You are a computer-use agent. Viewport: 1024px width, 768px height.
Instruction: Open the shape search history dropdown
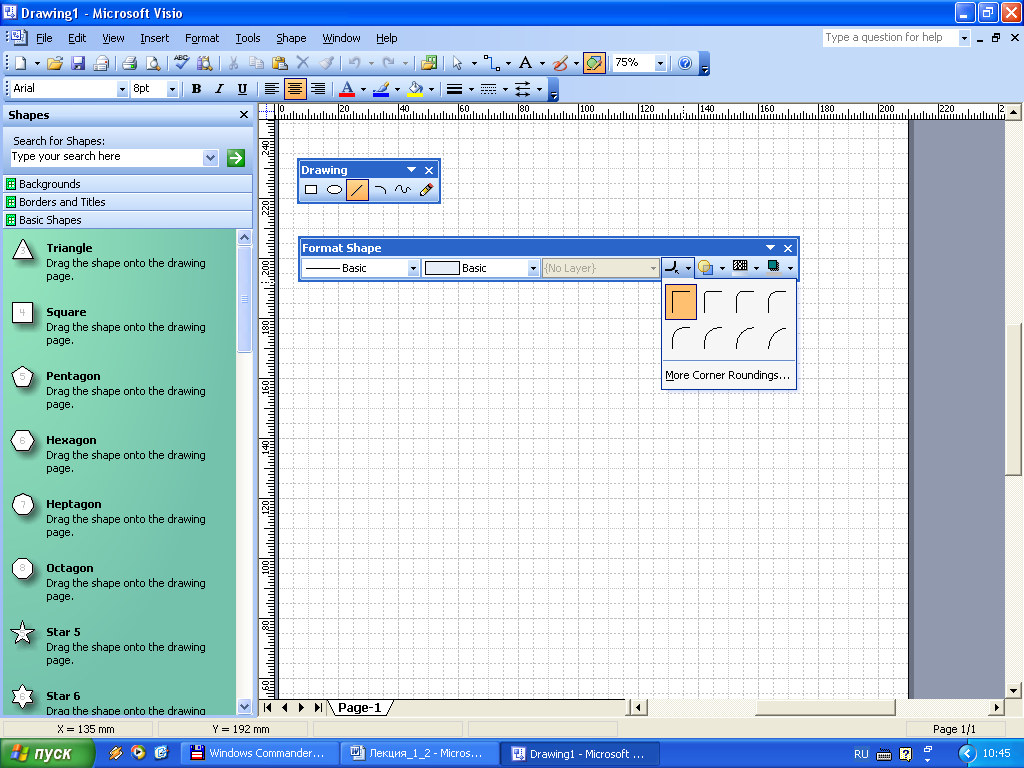pos(210,157)
